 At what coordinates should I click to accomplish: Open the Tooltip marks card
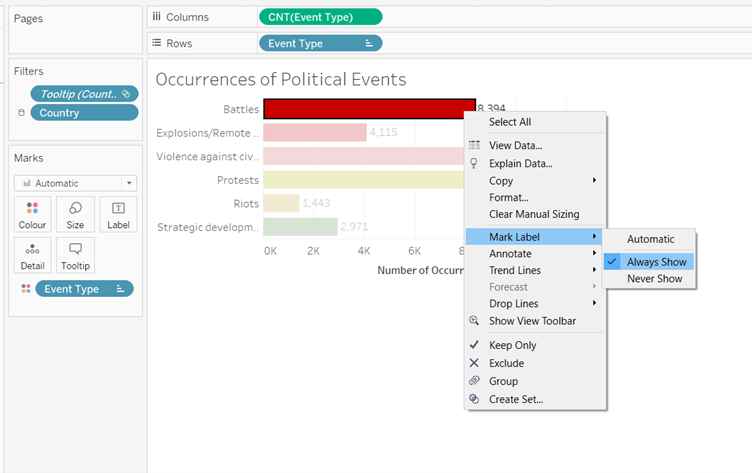(x=75, y=255)
